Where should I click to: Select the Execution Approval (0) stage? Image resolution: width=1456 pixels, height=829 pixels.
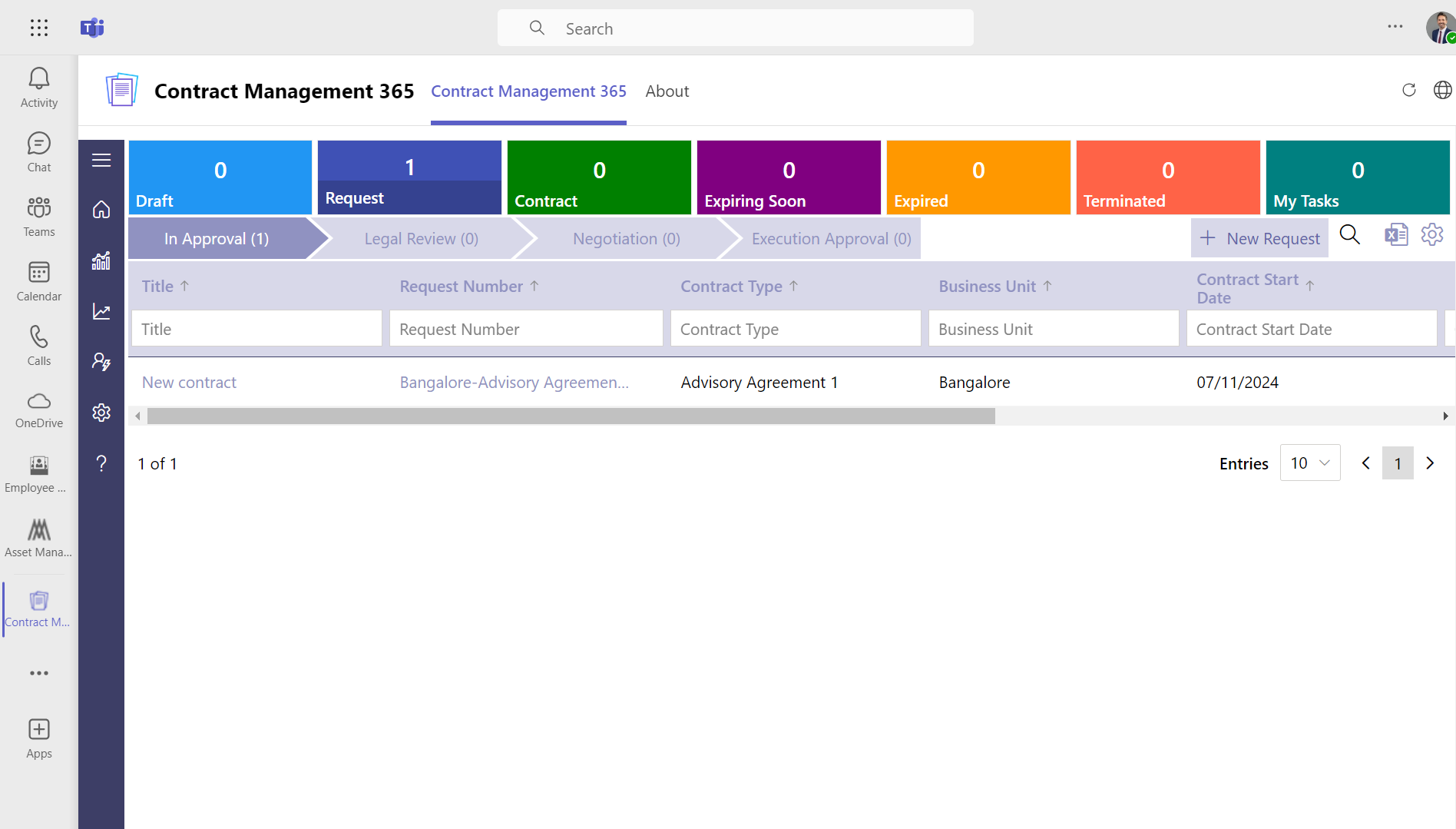[831, 239]
